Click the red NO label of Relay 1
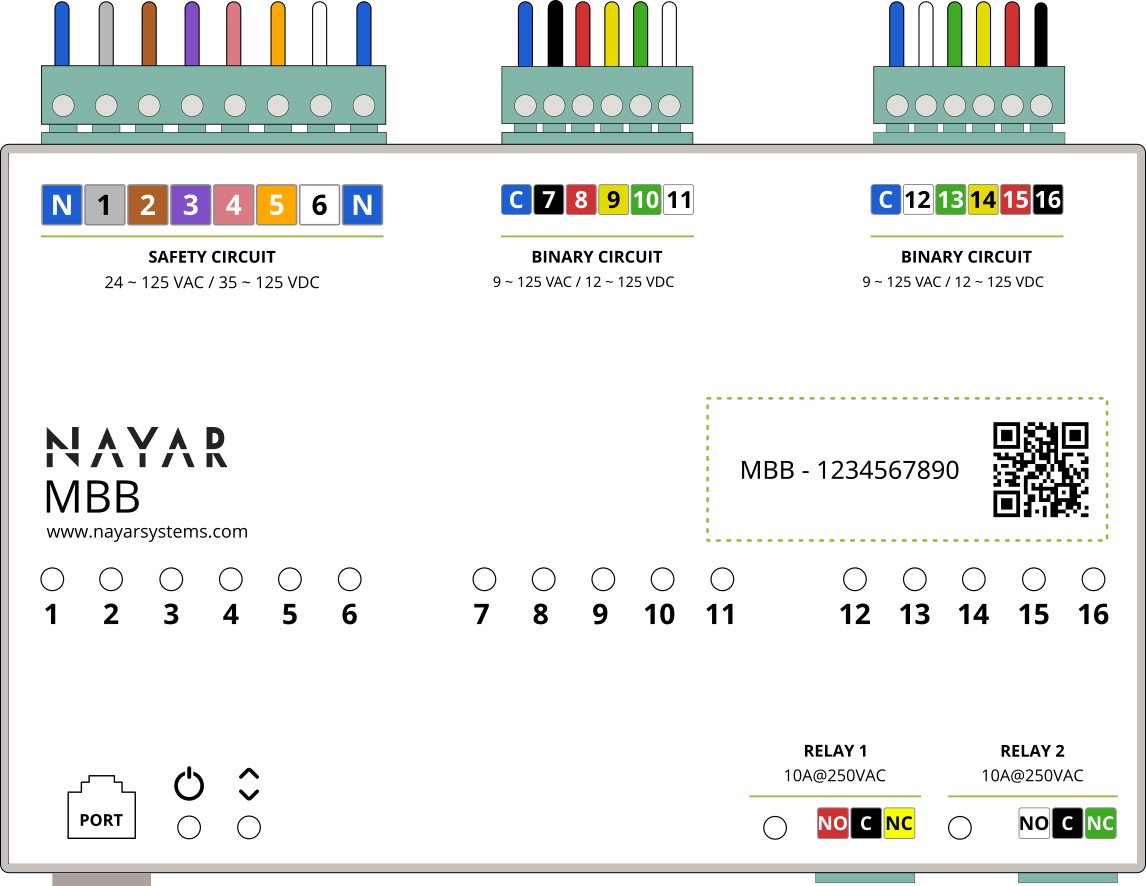Viewport: 1146px width, 886px height. point(832,823)
